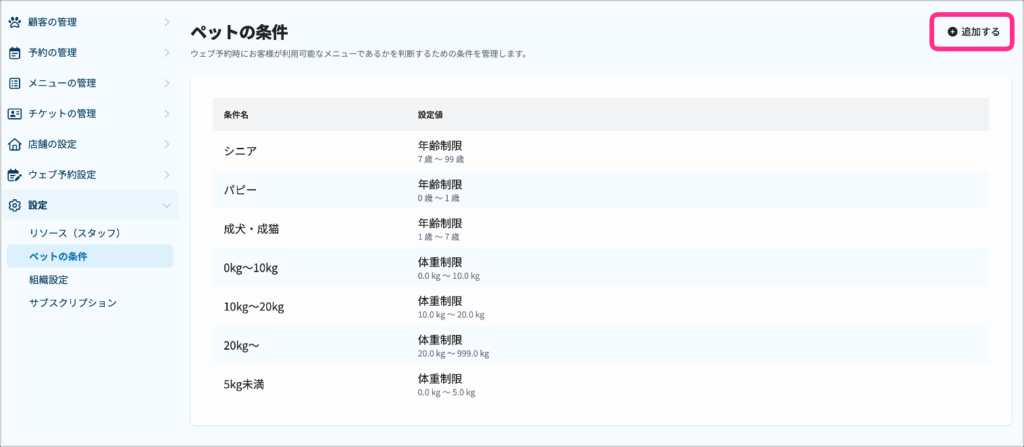Expand the チケットの管理 chevron
Image resolution: width=1024 pixels, height=447 pixels.
[167, 114]
